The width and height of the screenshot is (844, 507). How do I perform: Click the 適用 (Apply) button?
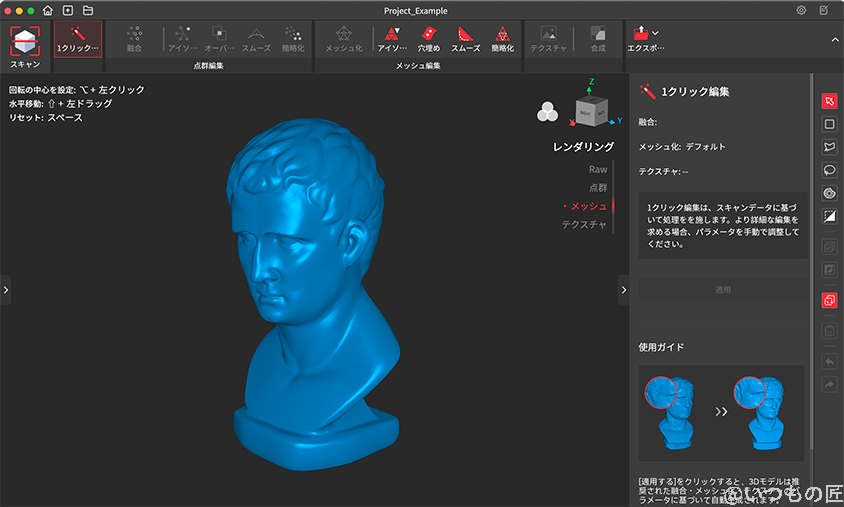[722, 290]
